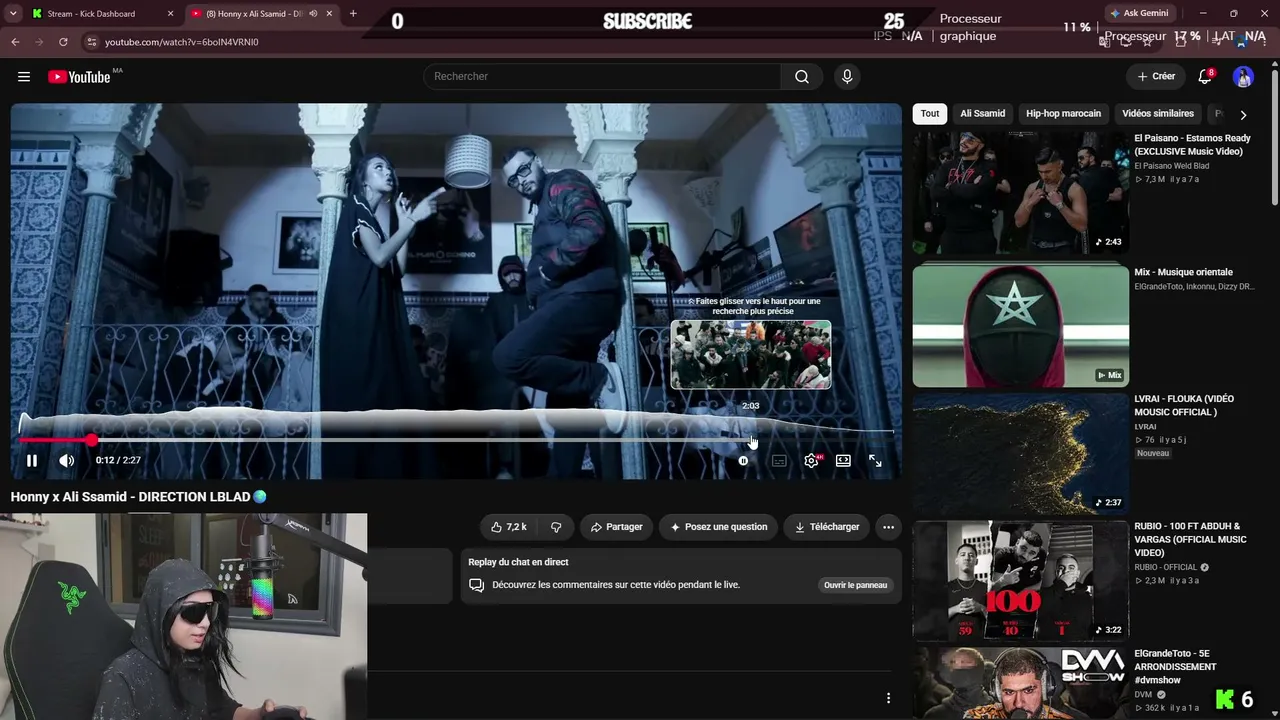Toggle autoplay in the player

[x=743, y=461]
